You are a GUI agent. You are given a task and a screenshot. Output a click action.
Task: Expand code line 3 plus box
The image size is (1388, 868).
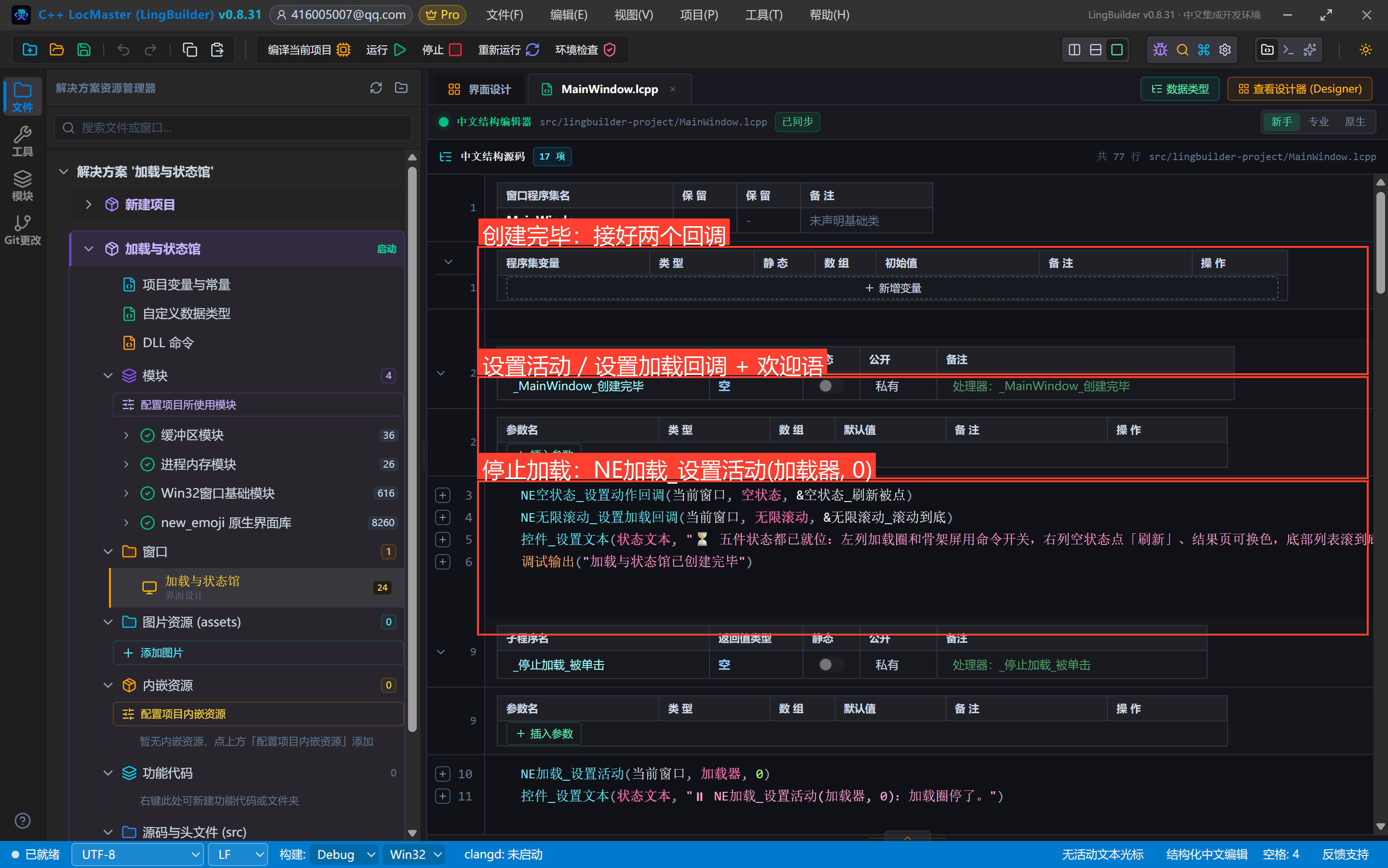443,495
